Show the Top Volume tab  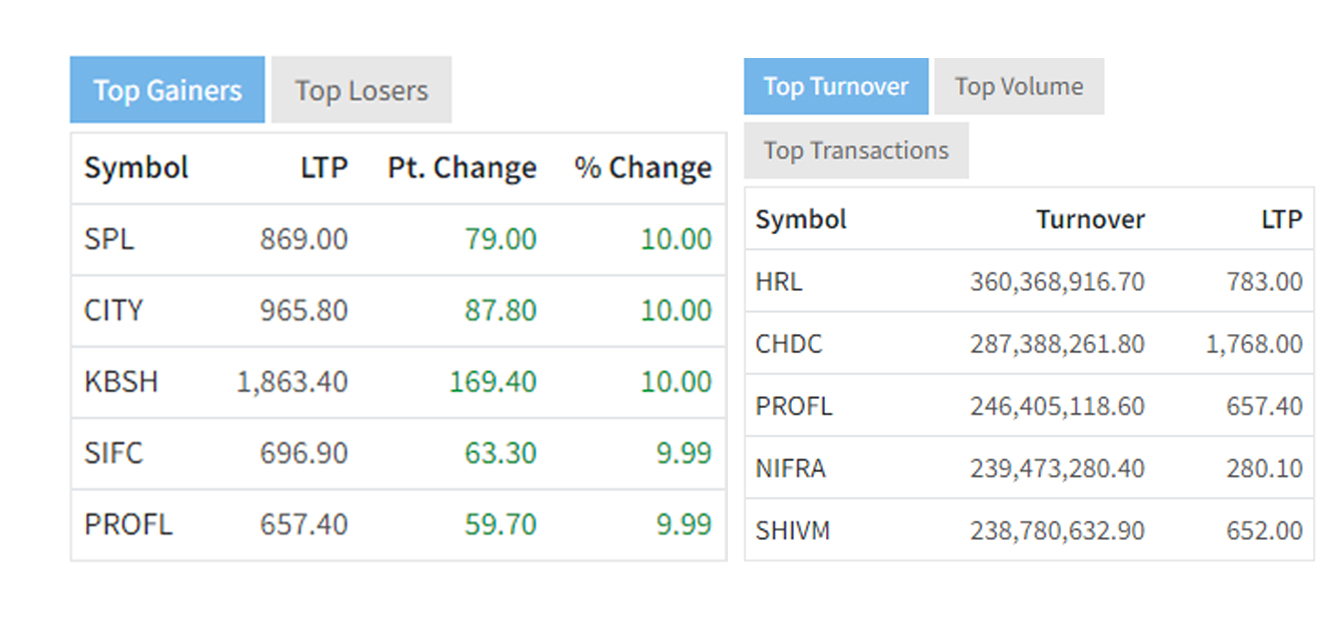tap(1018, 87)
